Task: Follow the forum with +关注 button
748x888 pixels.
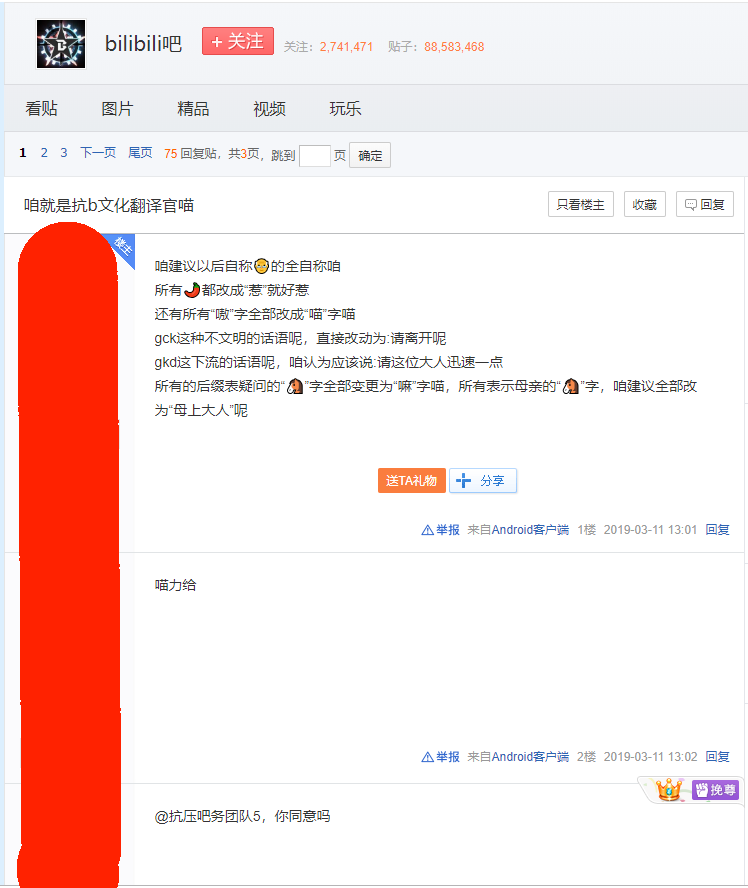Action: point(237,42)
